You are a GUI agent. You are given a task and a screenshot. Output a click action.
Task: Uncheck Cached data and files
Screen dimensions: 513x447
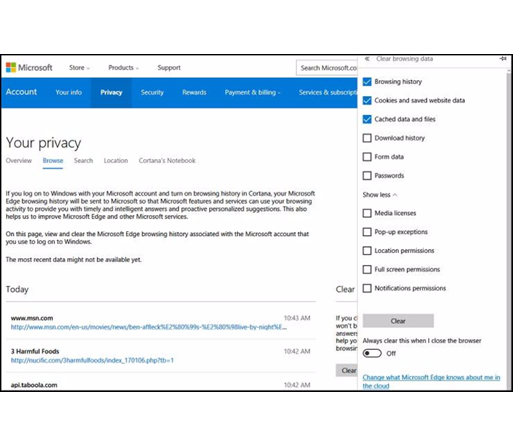[x=367, y=119]
